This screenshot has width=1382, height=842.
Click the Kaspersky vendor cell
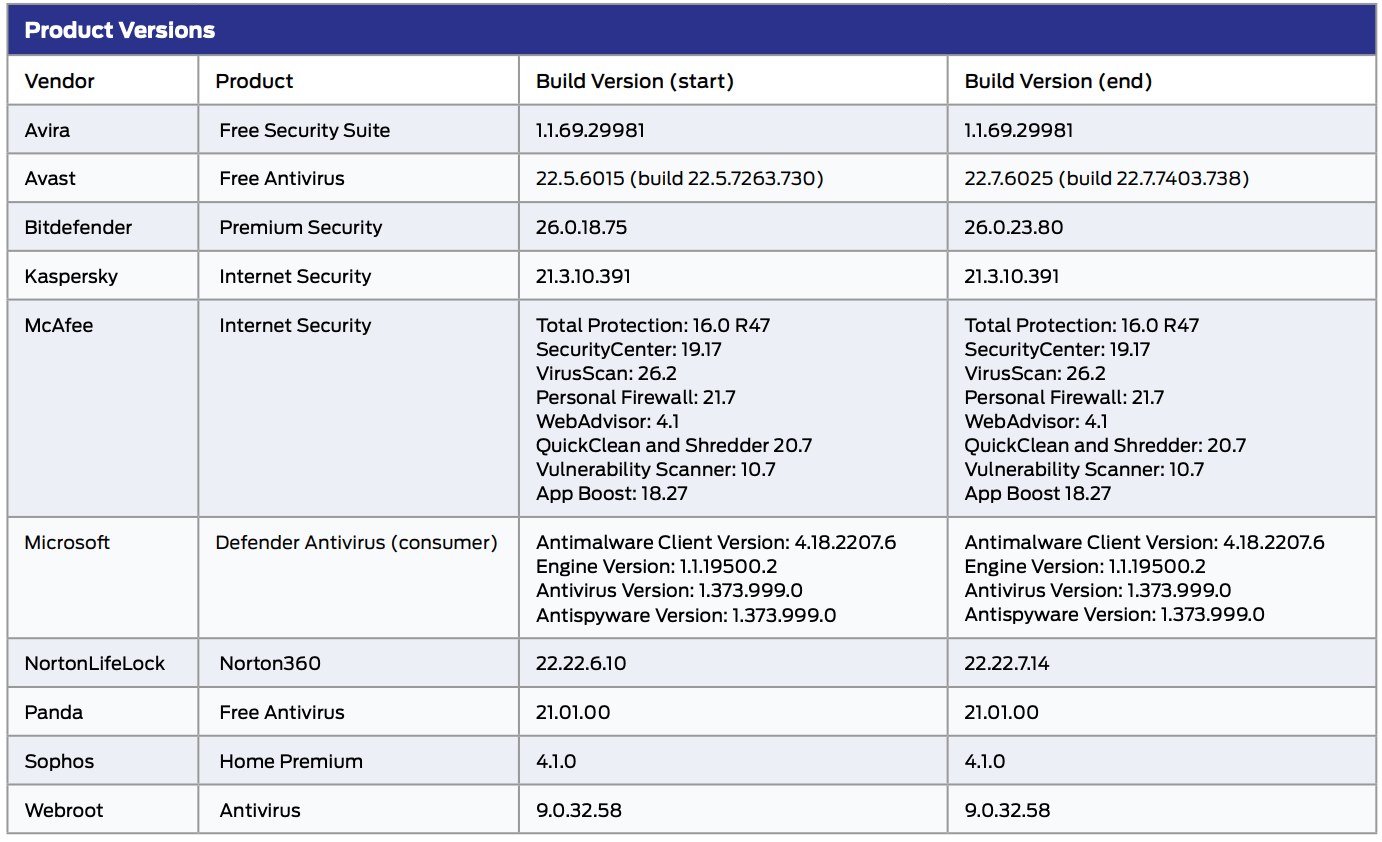tap(71, 276)
